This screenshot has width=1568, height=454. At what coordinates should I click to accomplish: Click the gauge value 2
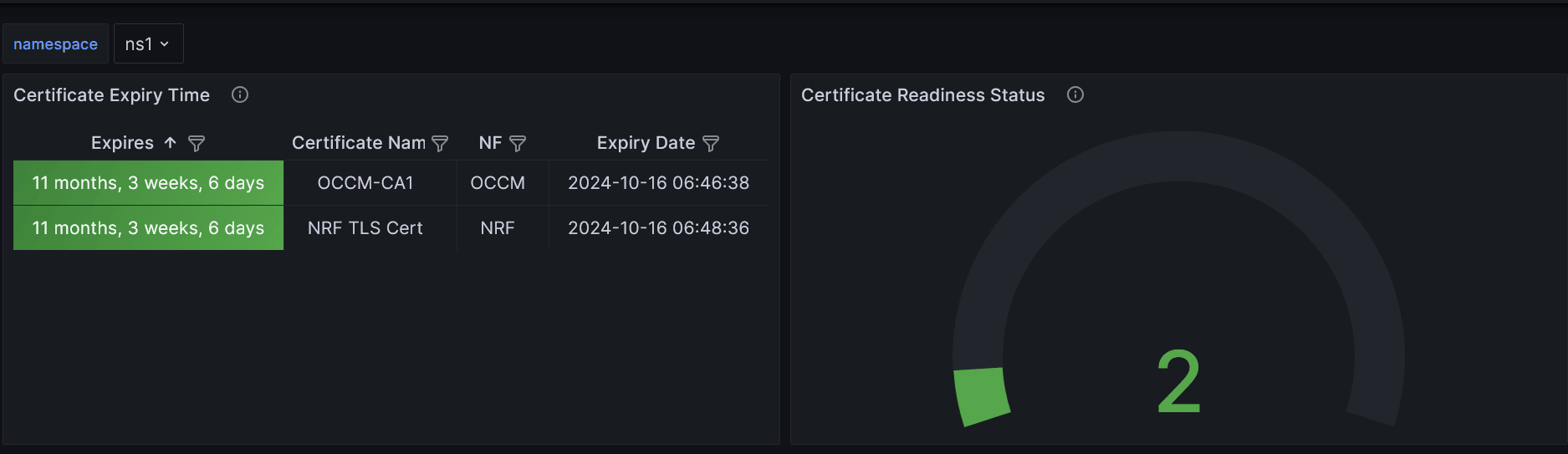(x=1178, y=382)
